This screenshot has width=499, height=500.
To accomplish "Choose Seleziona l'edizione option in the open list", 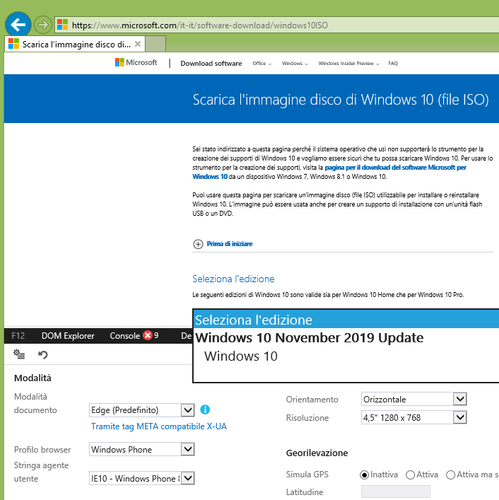I will point(346,320).
